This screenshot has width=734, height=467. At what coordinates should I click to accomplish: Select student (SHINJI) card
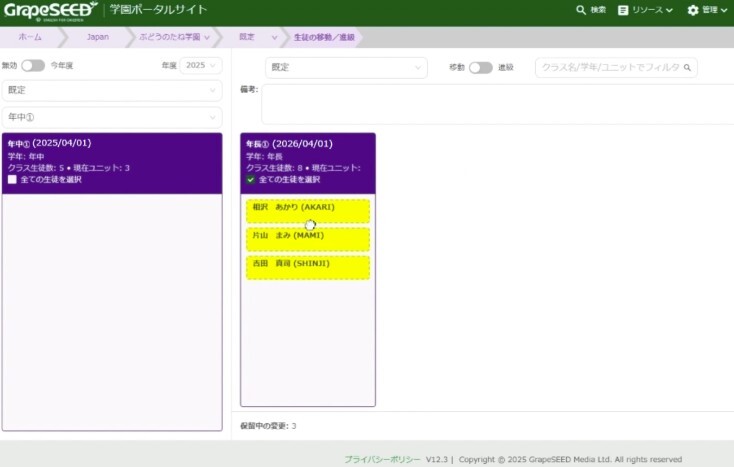[x=308, y=268]
